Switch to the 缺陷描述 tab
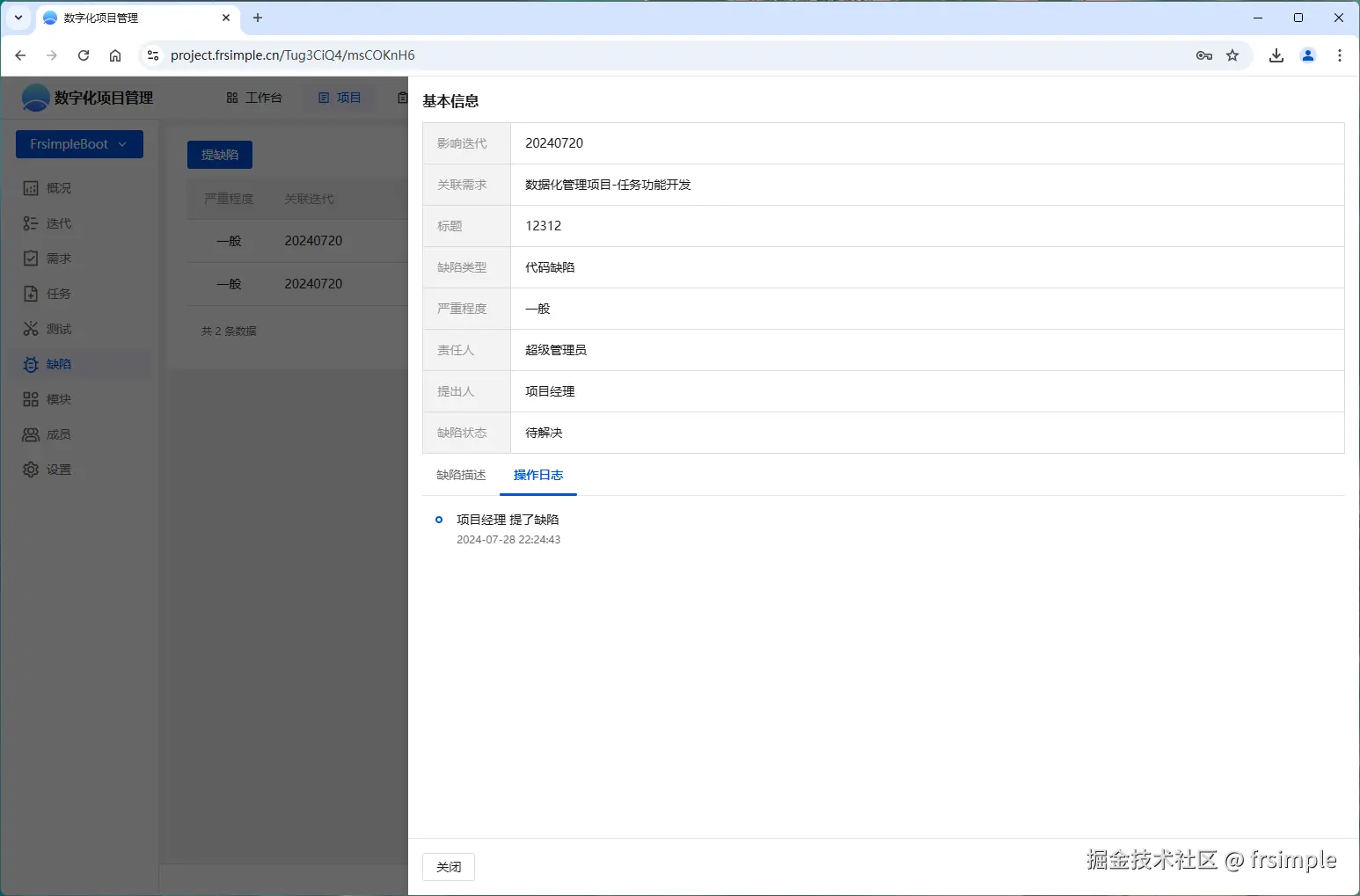This screenshot has height=896, width=1360. pyautogui.click(x=460, y=475)
